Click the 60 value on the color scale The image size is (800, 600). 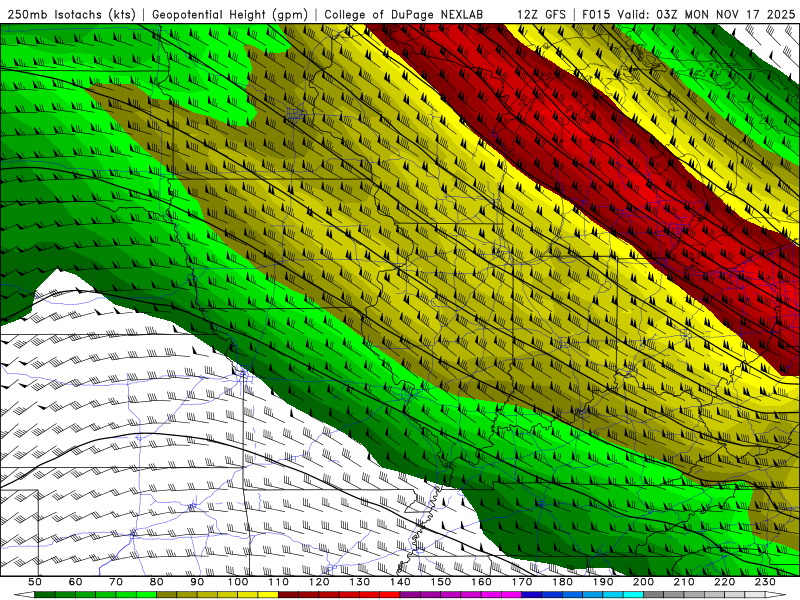click(x=75, y=582)
